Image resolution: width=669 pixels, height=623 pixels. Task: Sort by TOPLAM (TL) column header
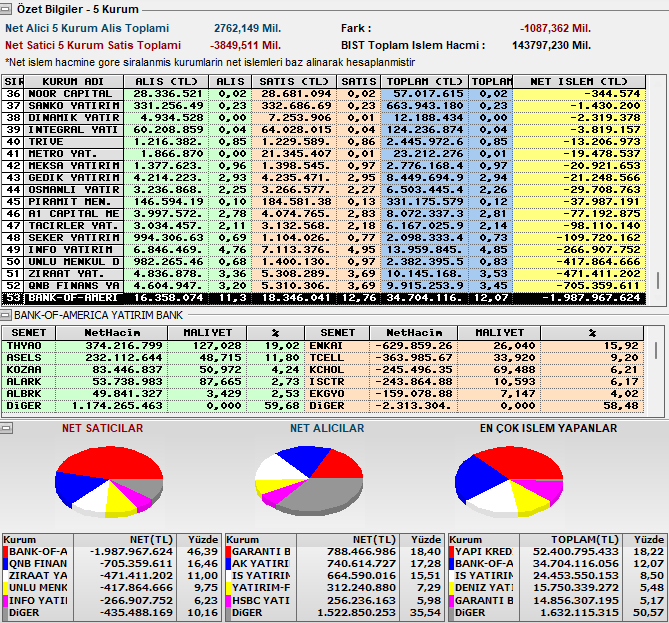[x=425, y=82]
